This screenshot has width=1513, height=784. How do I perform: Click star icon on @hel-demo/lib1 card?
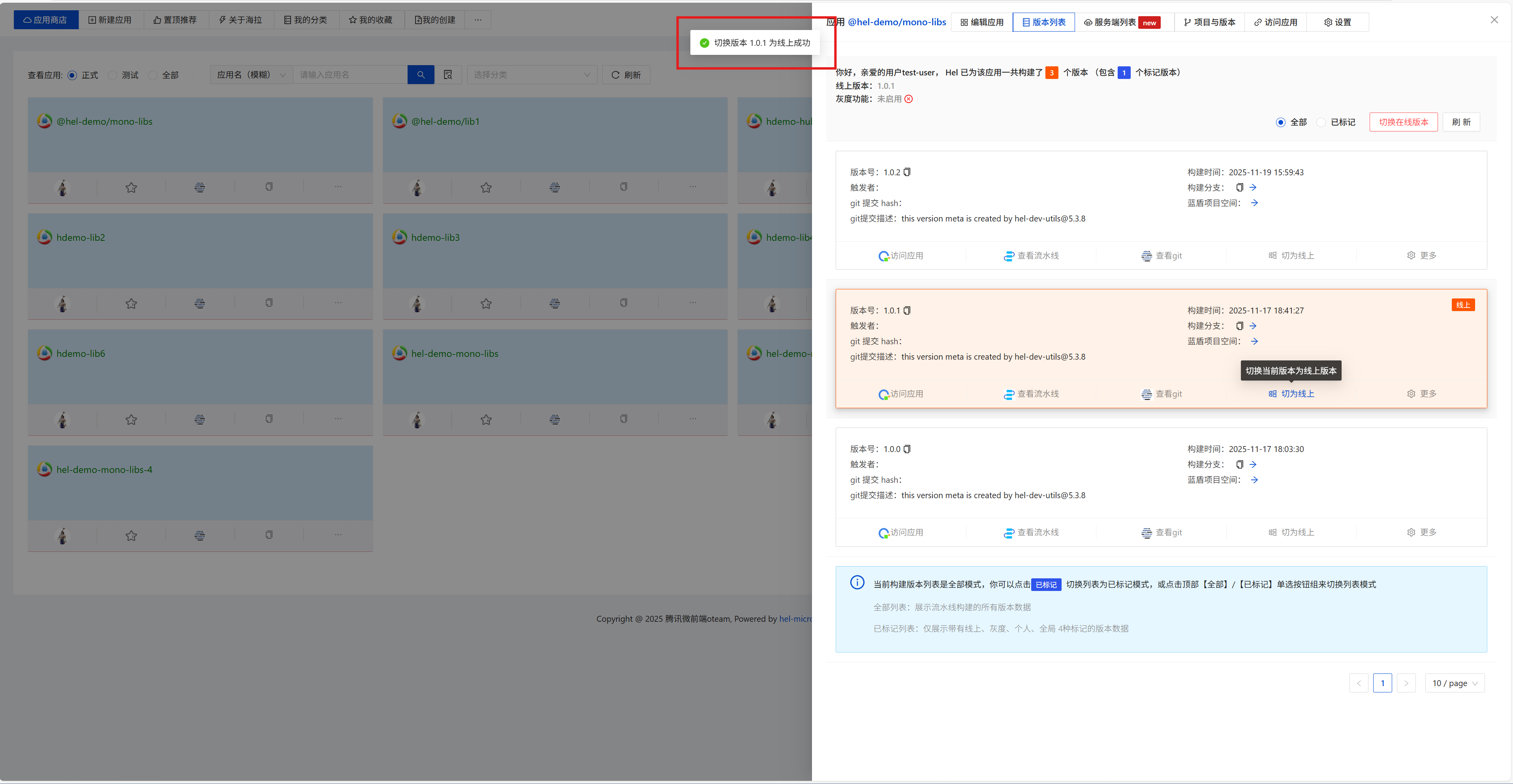486,188
